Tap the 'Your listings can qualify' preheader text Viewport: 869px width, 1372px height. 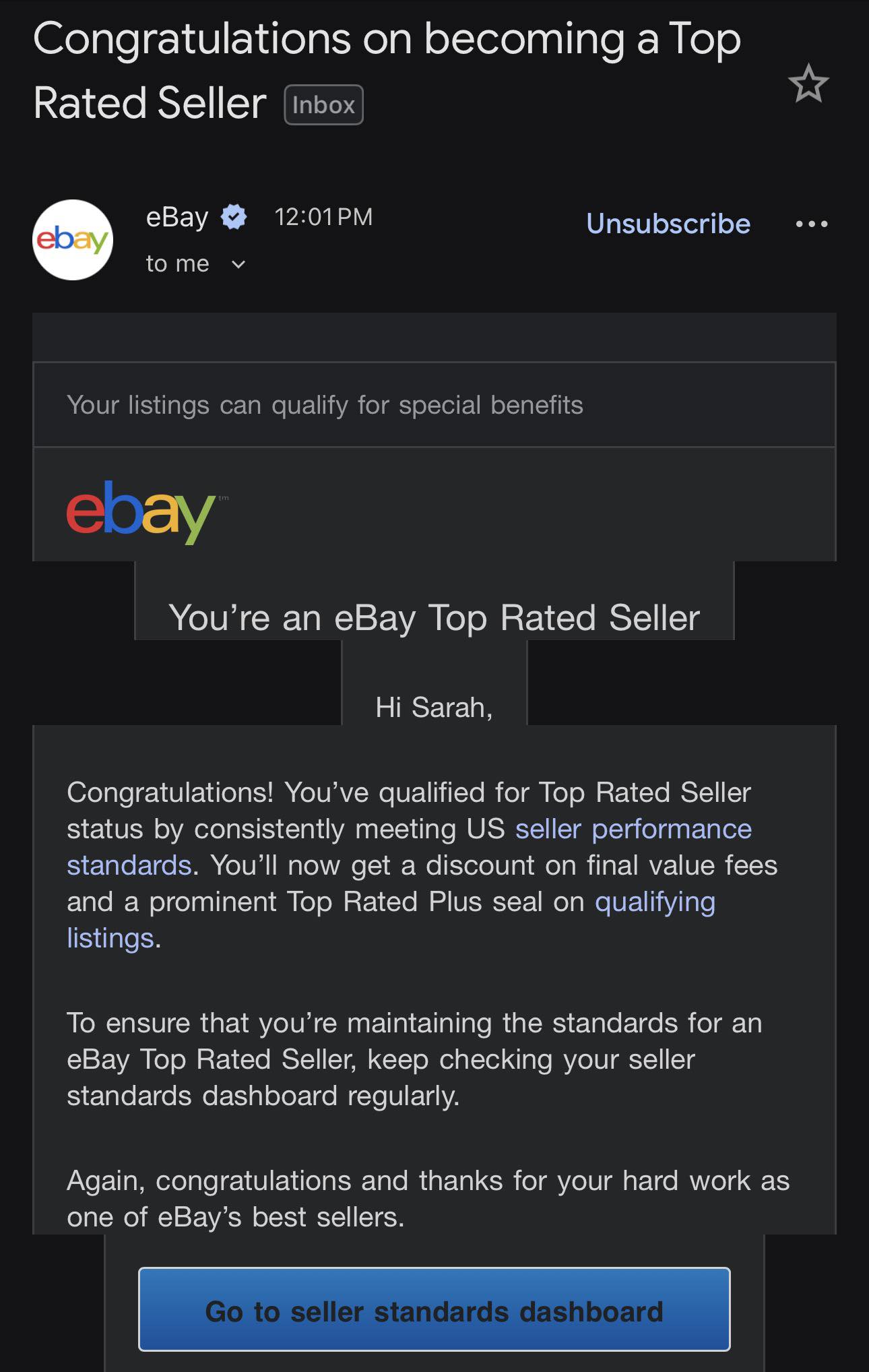pyautogui.click(x=325, y=405)
